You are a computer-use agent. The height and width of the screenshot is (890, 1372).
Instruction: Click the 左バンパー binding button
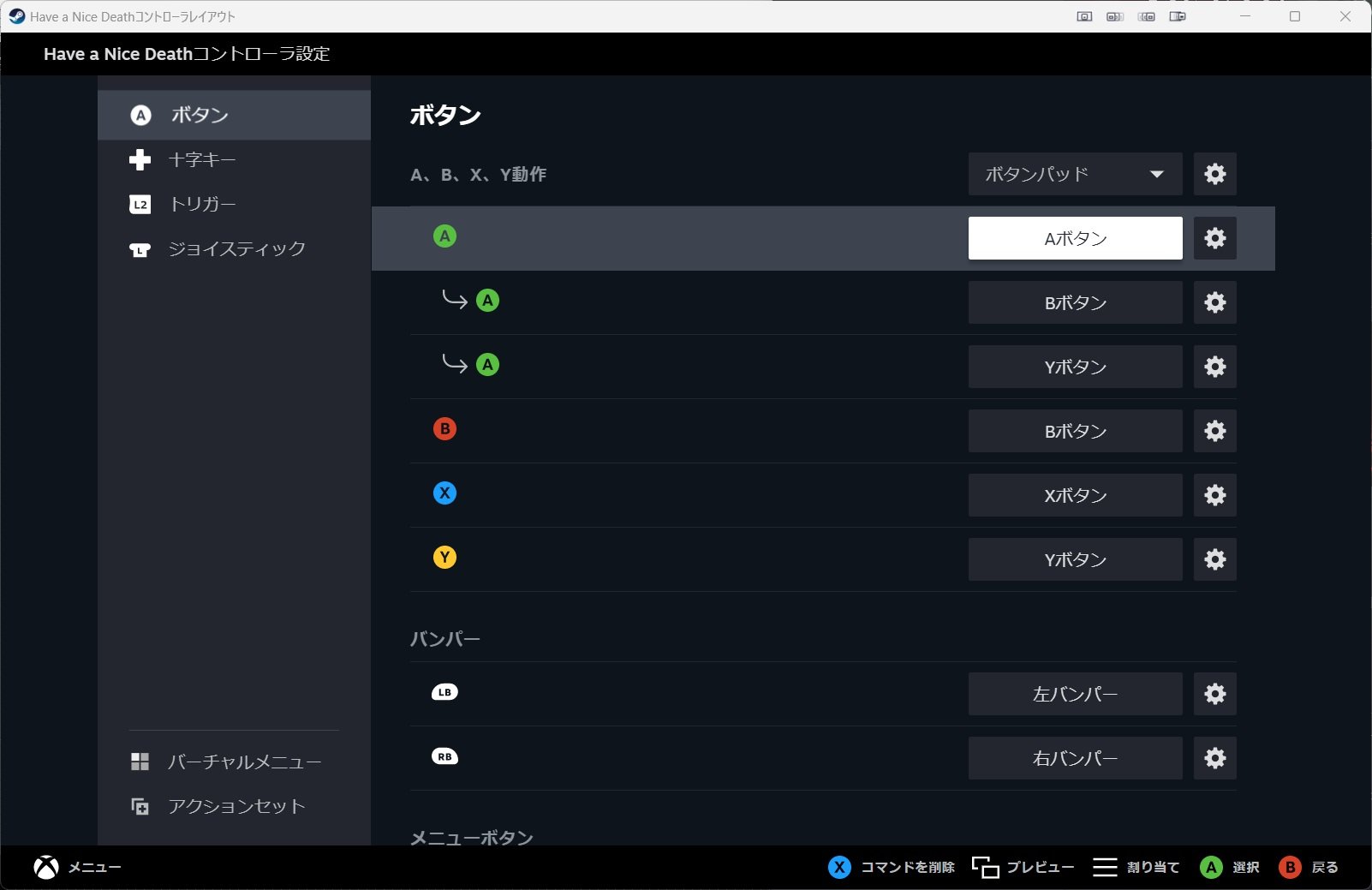click(x=1075, y=694)
